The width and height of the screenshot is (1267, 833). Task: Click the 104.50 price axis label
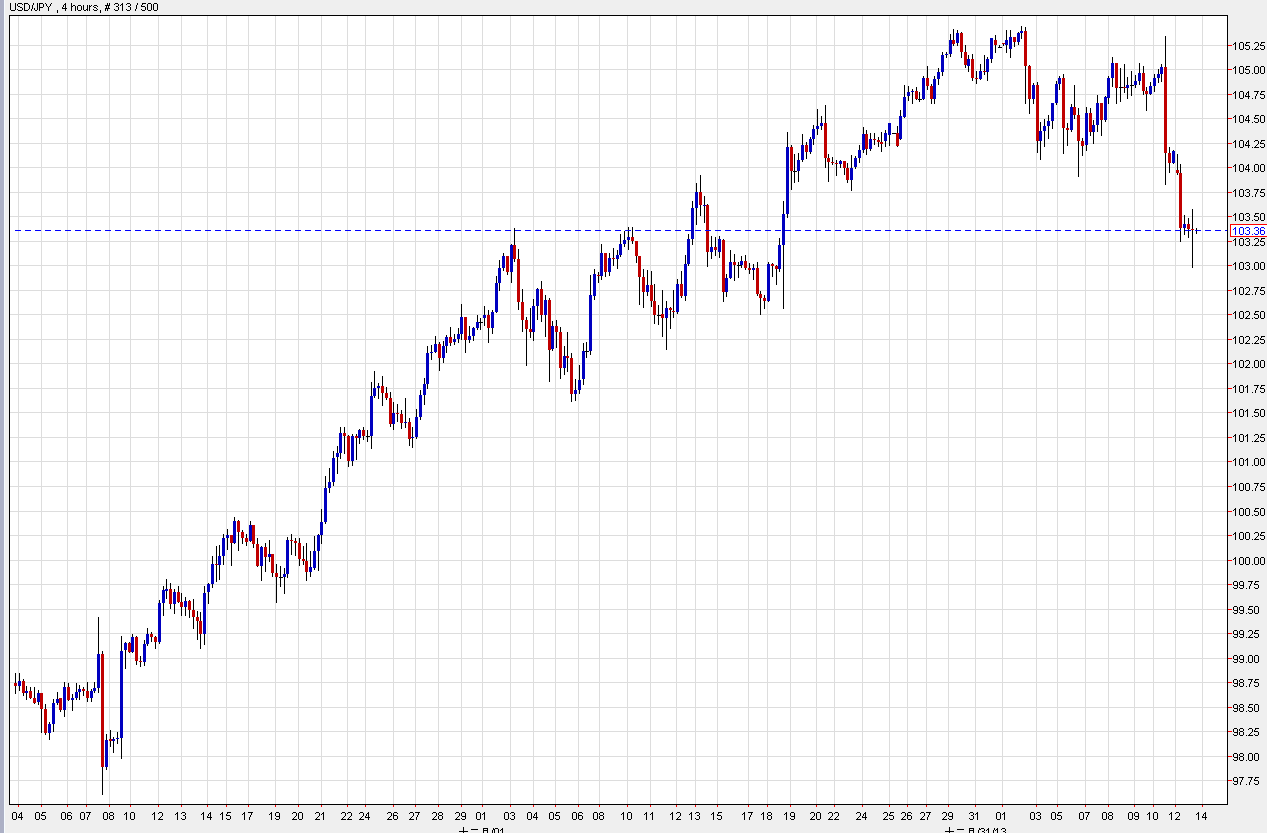click(x=1248, y=119)
